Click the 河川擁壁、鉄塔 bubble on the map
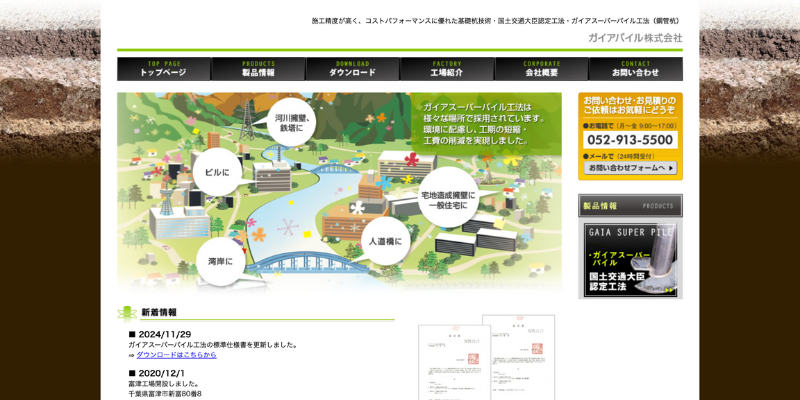800x400 pixels. [292, 123]
